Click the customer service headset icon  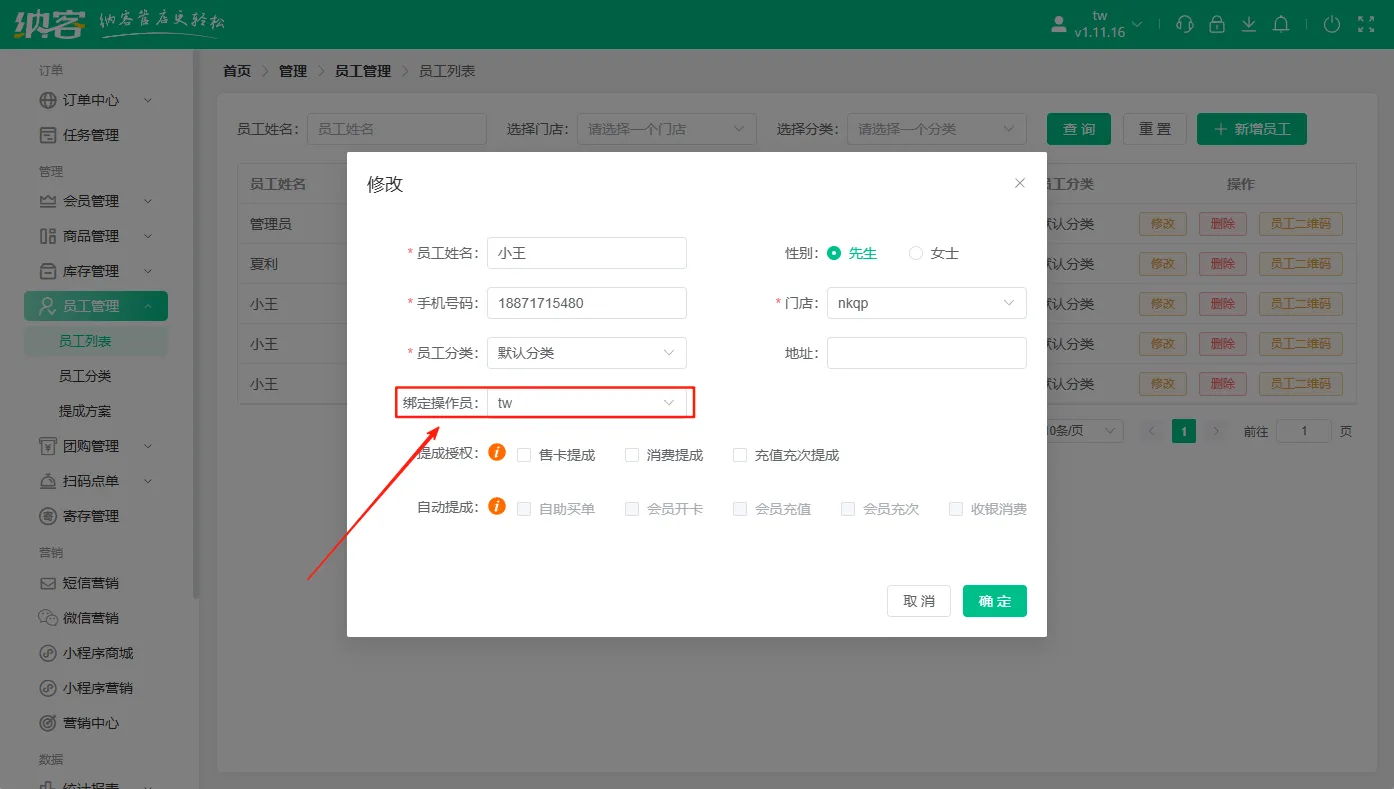click(1185, 24)
